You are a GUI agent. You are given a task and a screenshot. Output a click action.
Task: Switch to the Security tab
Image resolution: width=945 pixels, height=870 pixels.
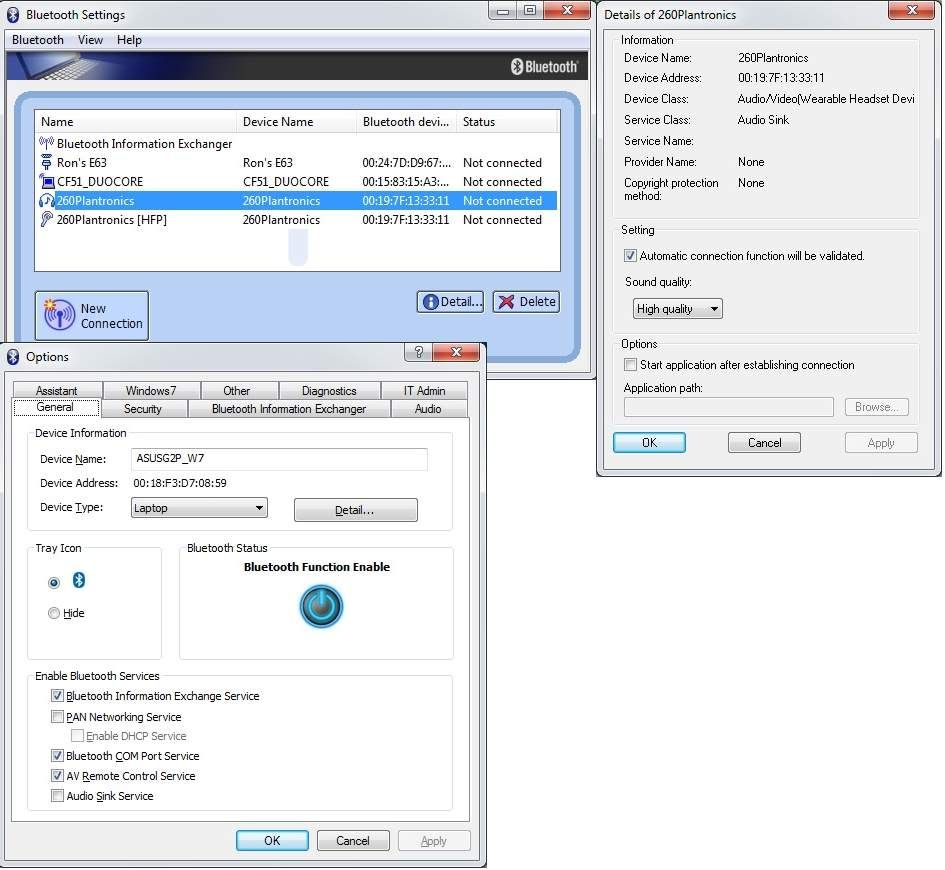pos(143,408)
